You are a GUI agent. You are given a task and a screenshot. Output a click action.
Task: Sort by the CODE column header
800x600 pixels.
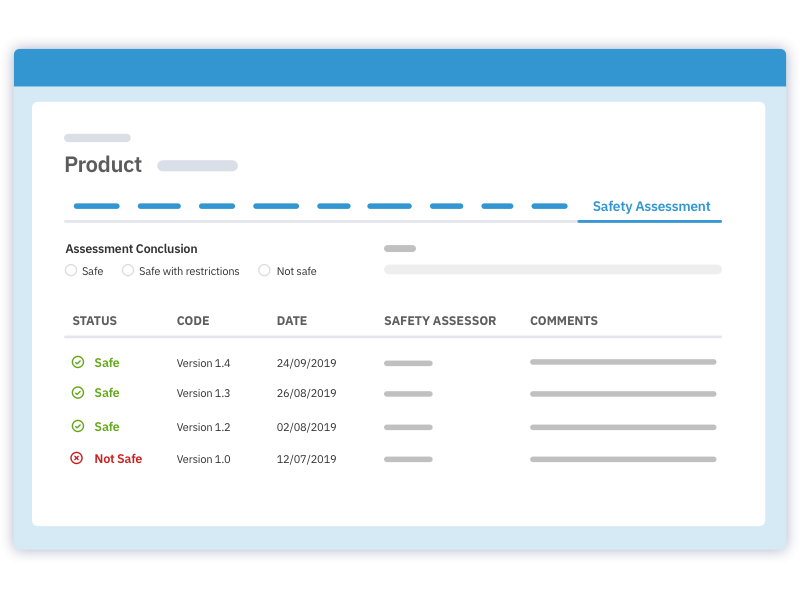pyautogui.click(x=193, y=321)
